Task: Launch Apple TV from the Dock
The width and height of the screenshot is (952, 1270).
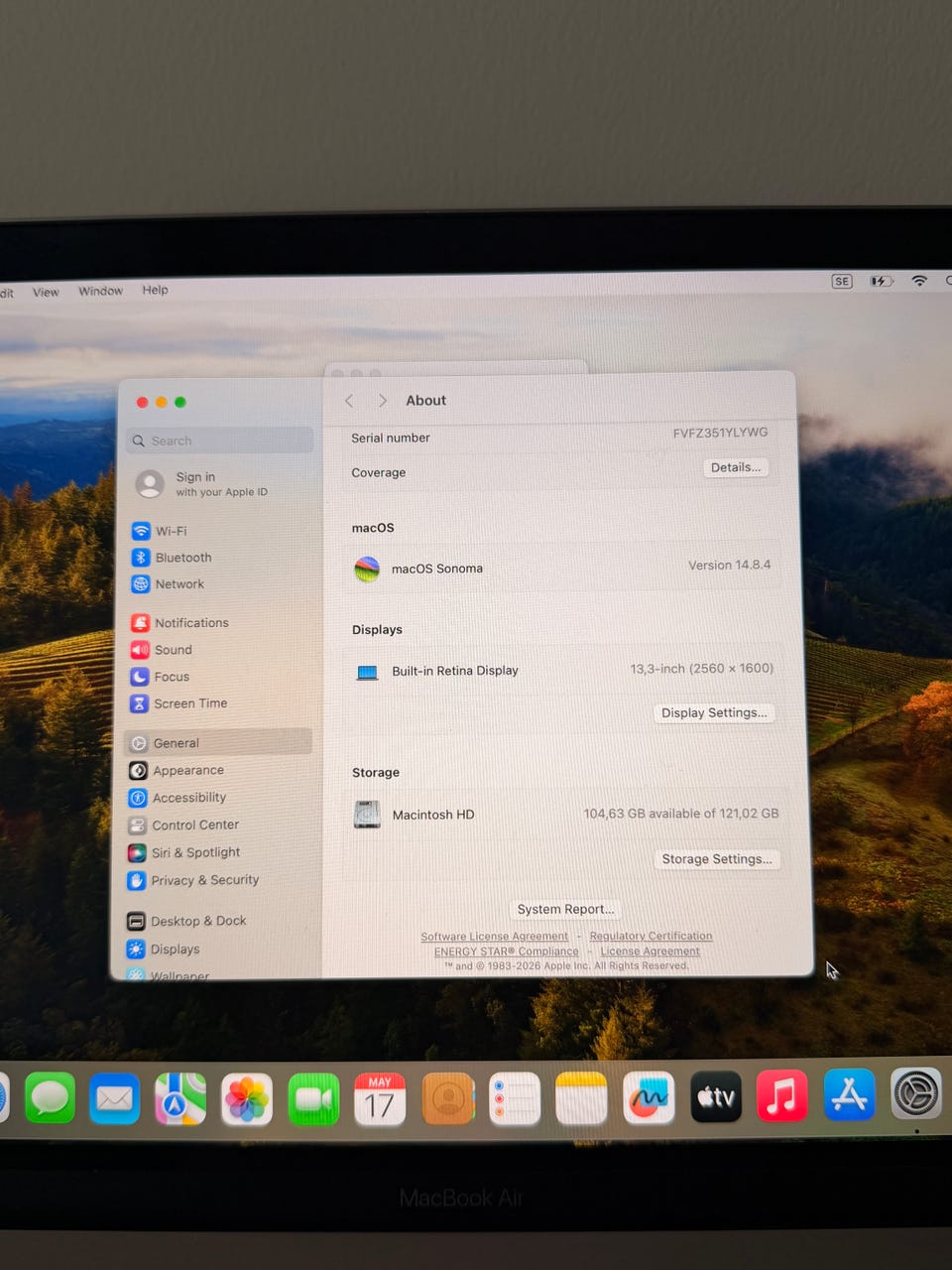Action: [x=716, y=1096]
